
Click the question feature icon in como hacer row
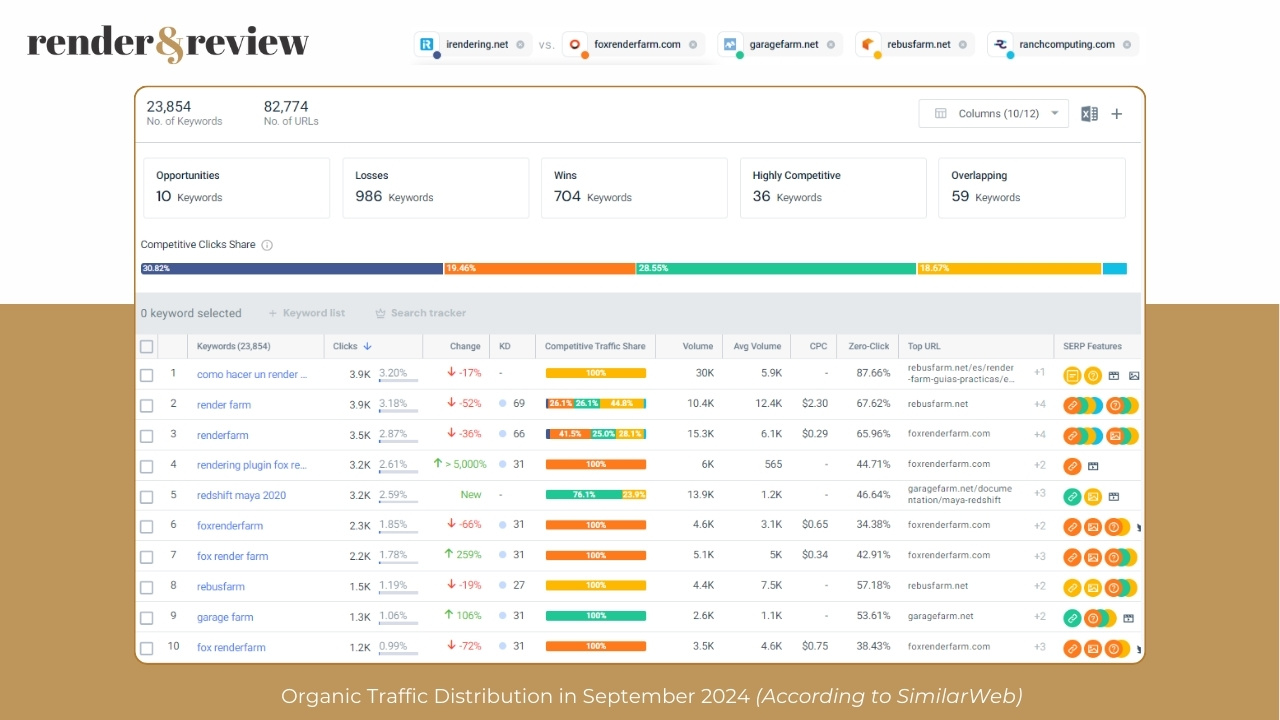click(1093, 376)
